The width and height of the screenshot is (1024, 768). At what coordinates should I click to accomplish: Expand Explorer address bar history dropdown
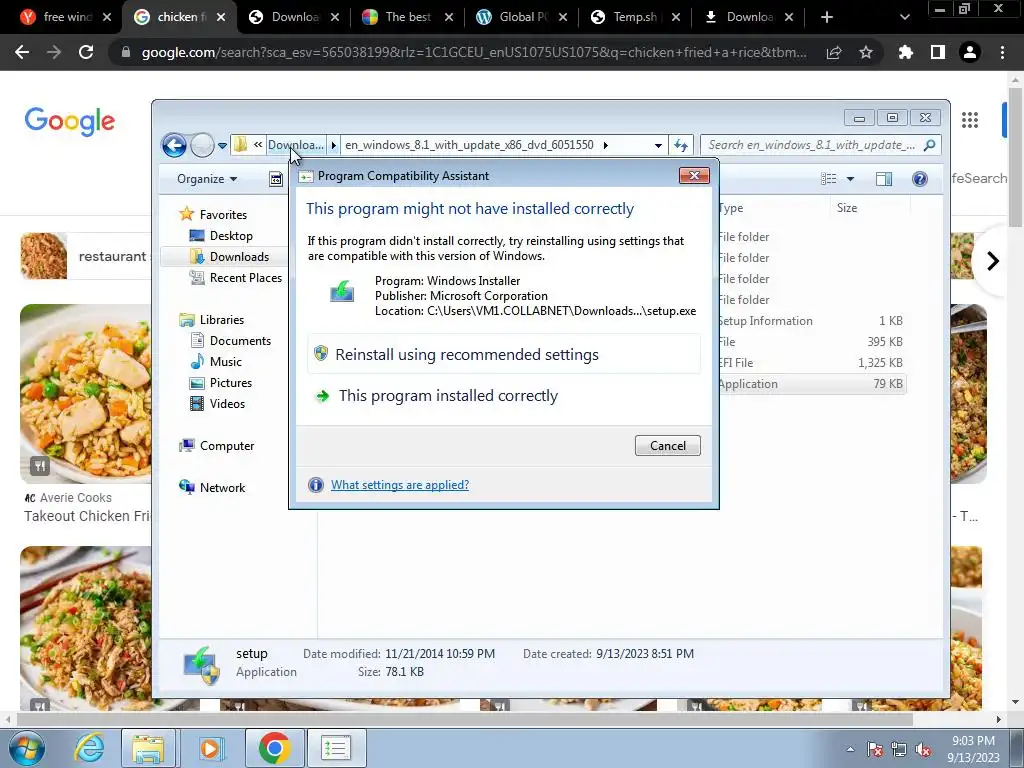(658, 145)
